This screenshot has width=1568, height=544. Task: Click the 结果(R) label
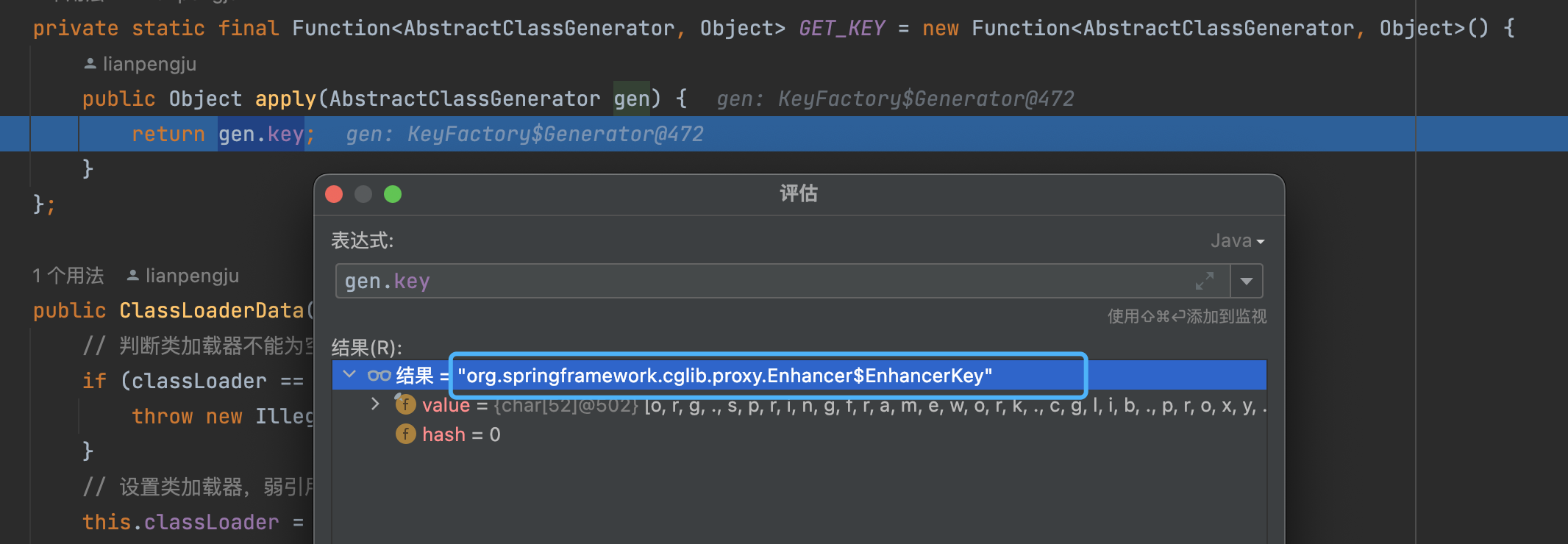(367, 347)
